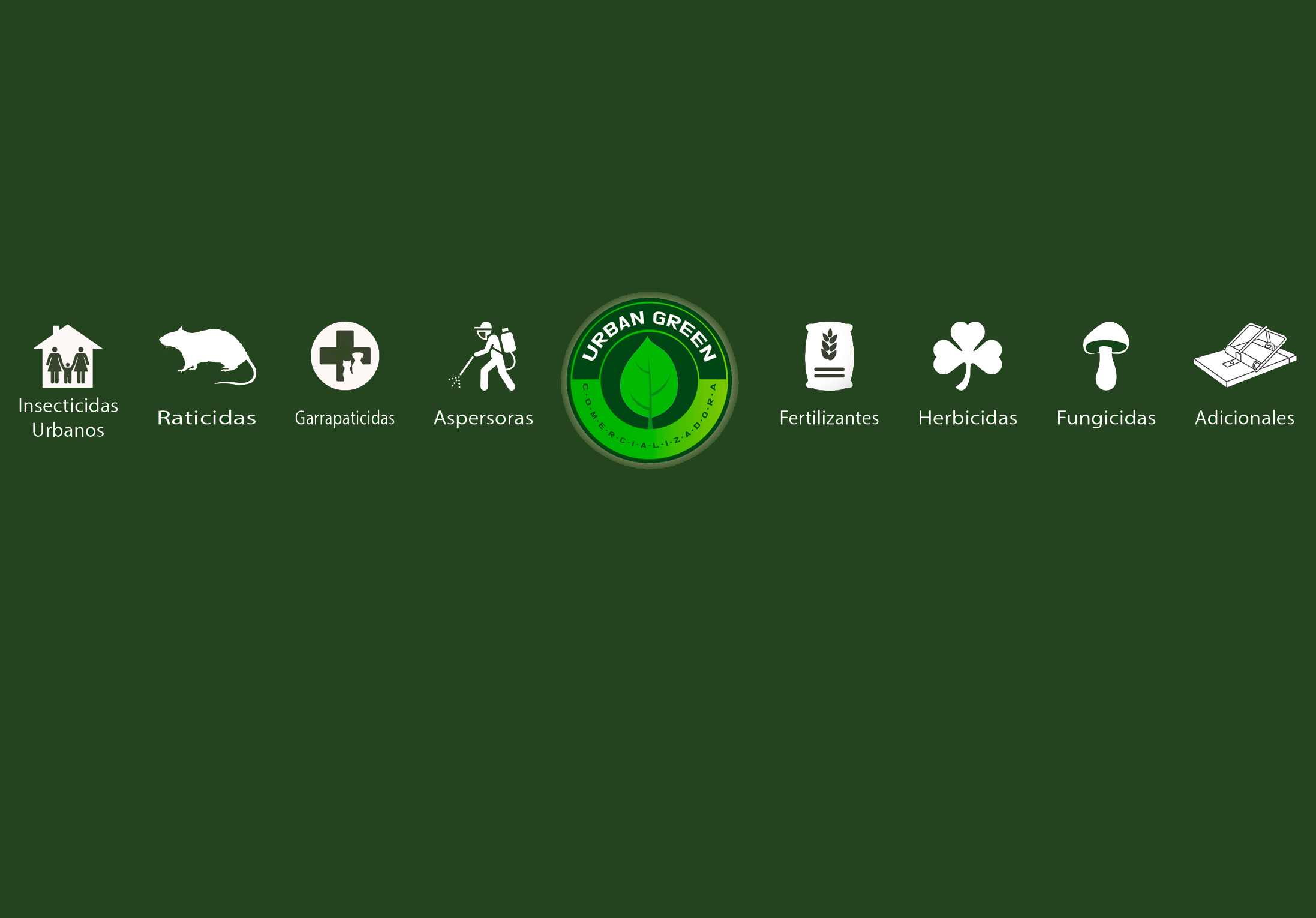Click the mushroom icon
The height and width of the screenshot is (918, 1316).
tap(1106, 356)
